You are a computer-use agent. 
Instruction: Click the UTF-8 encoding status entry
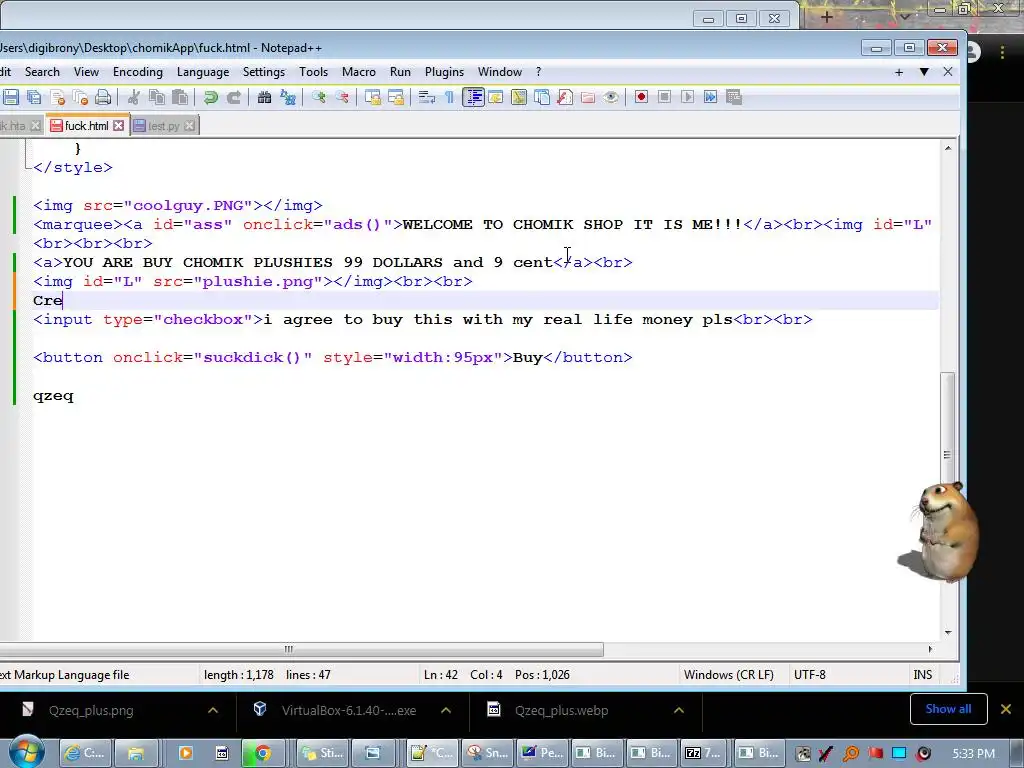[x=810, y=675]
